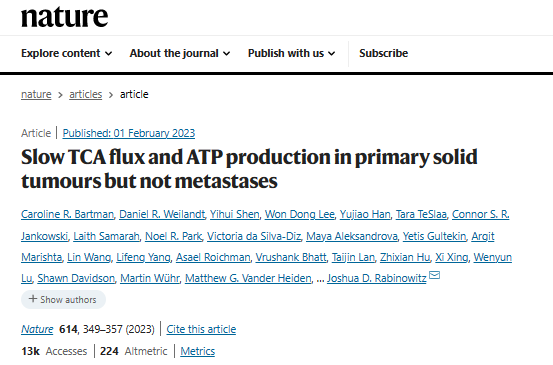
Task: Click the Published: 01 February 2023 link
Action: tap(129, 133)
